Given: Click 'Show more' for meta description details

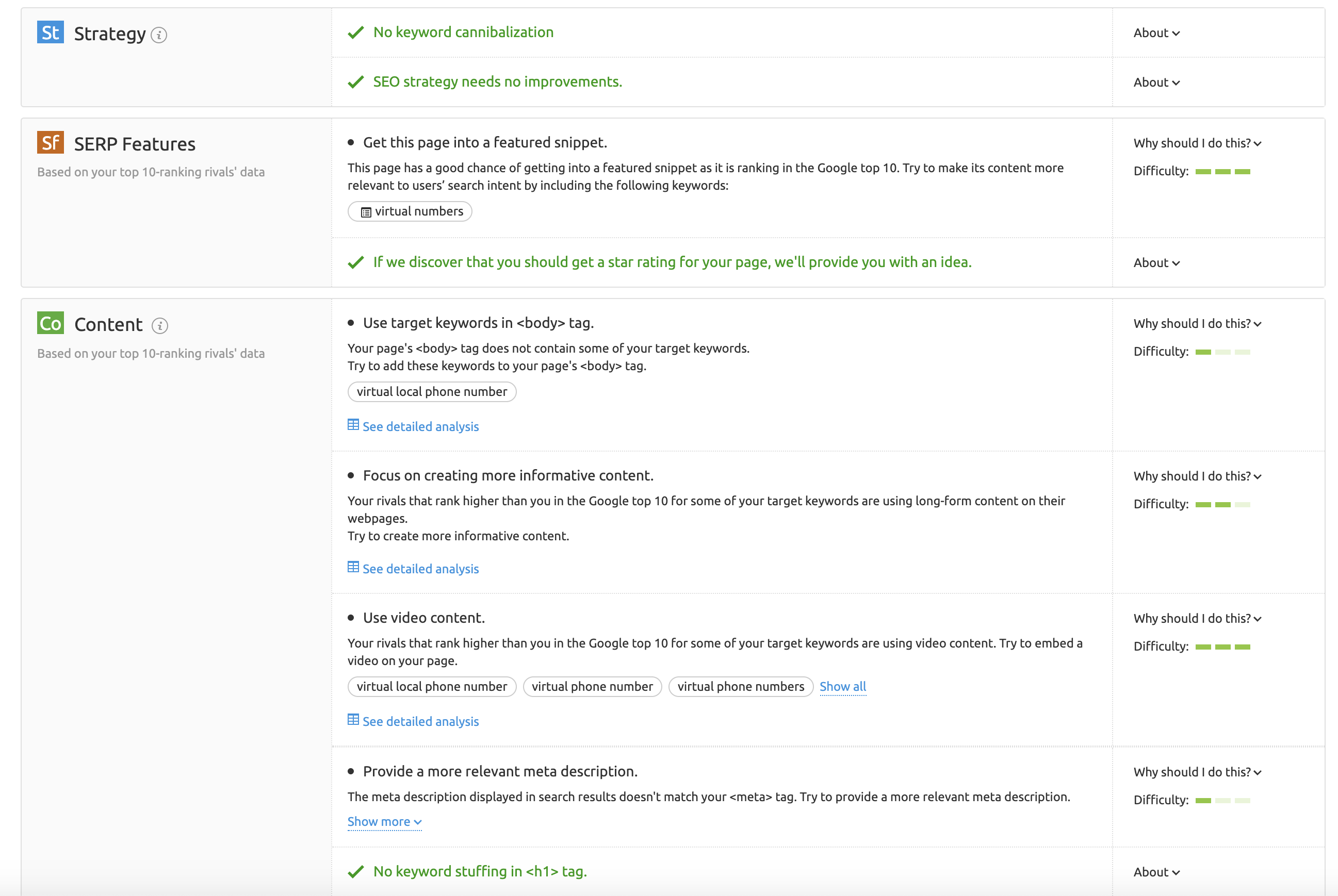Looking at the screenshot, I should pyautogui.click(x=382, y=821).
